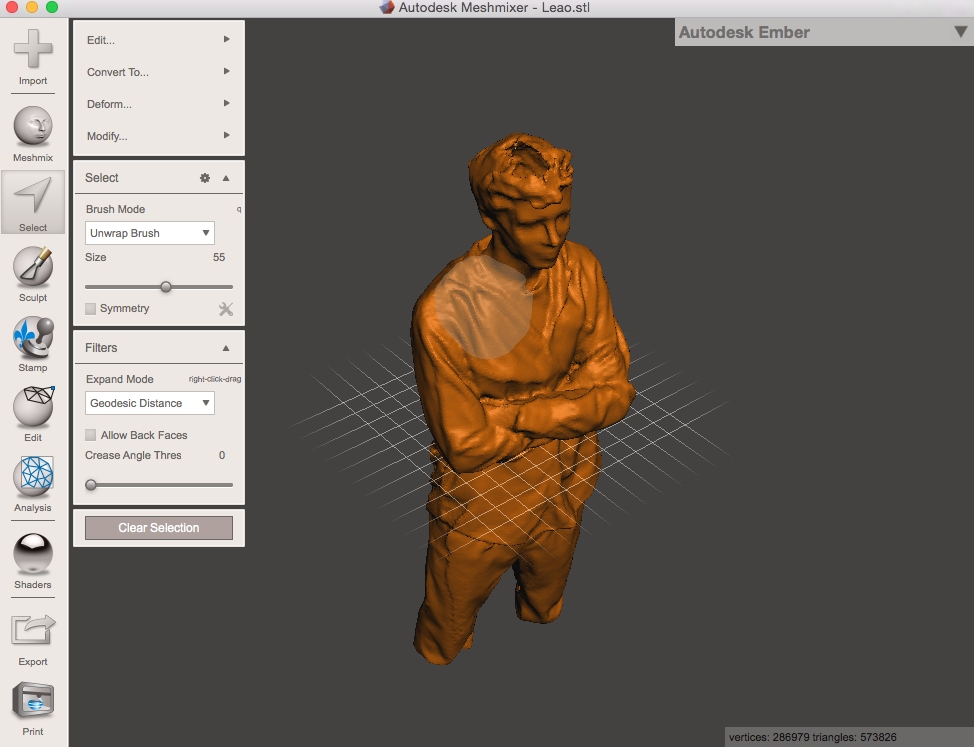Activate the Select tool
The height and width of the screenshot is (747, 974).
click(33, 202)
